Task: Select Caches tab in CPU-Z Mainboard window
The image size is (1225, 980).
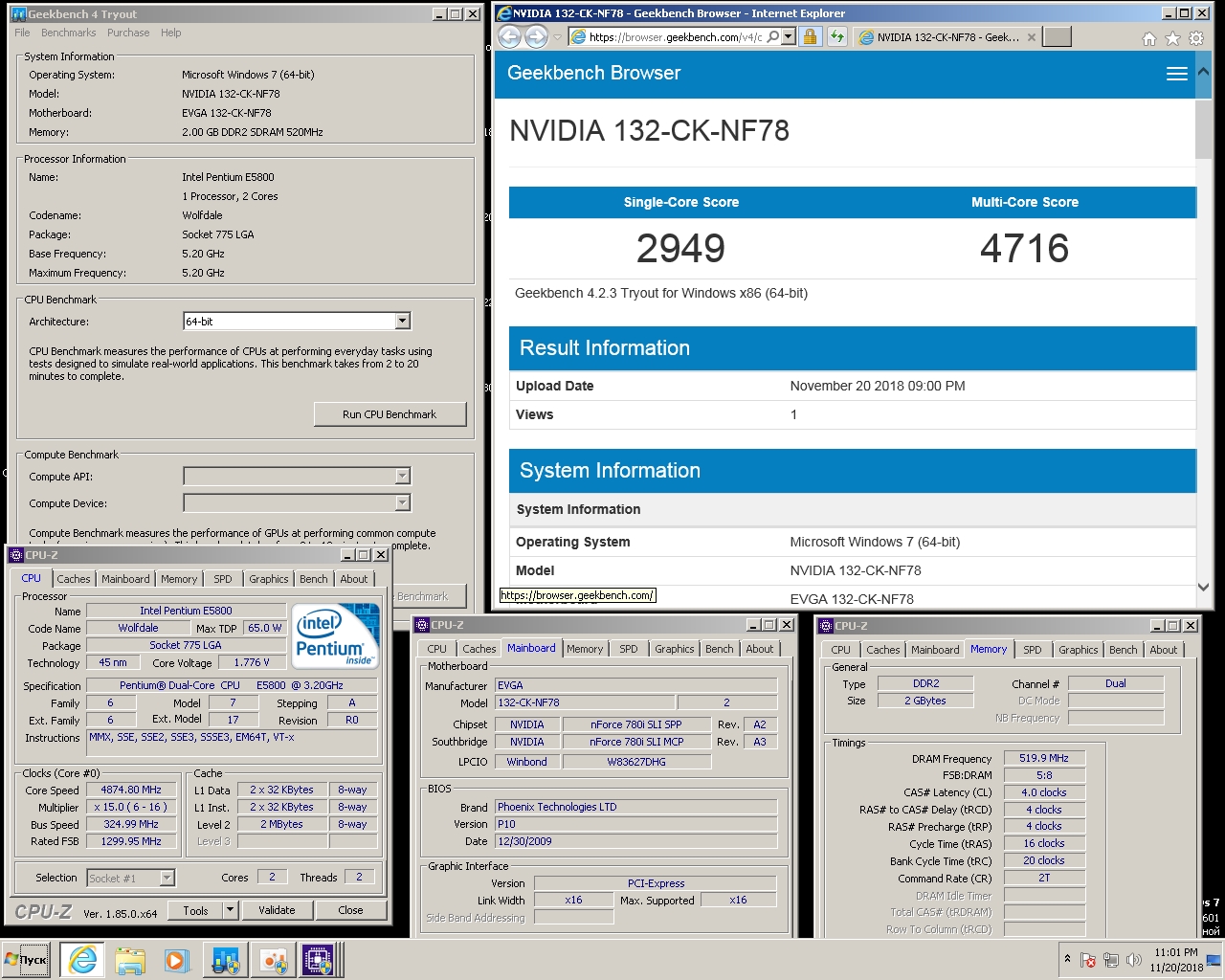Action: pyautogui.click(x=479, y=649)
